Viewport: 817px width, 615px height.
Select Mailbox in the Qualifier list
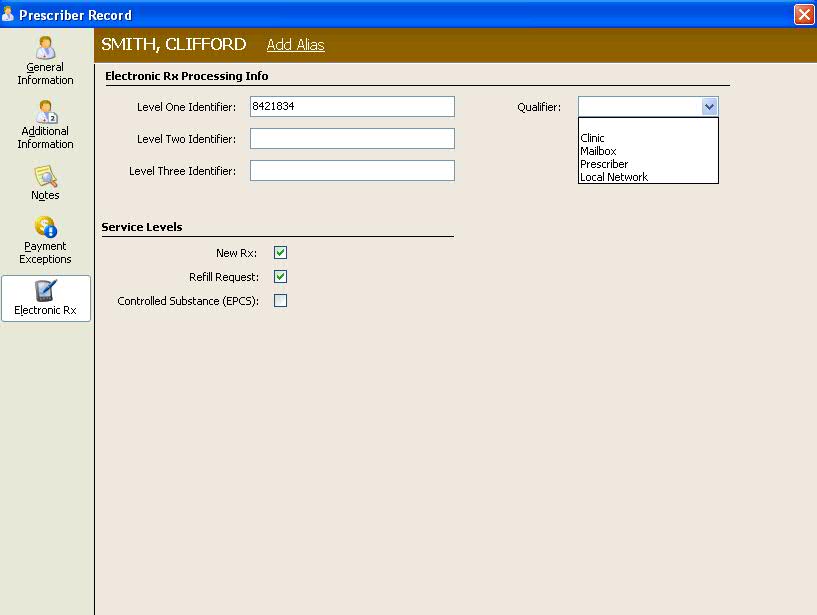[598, 151]
